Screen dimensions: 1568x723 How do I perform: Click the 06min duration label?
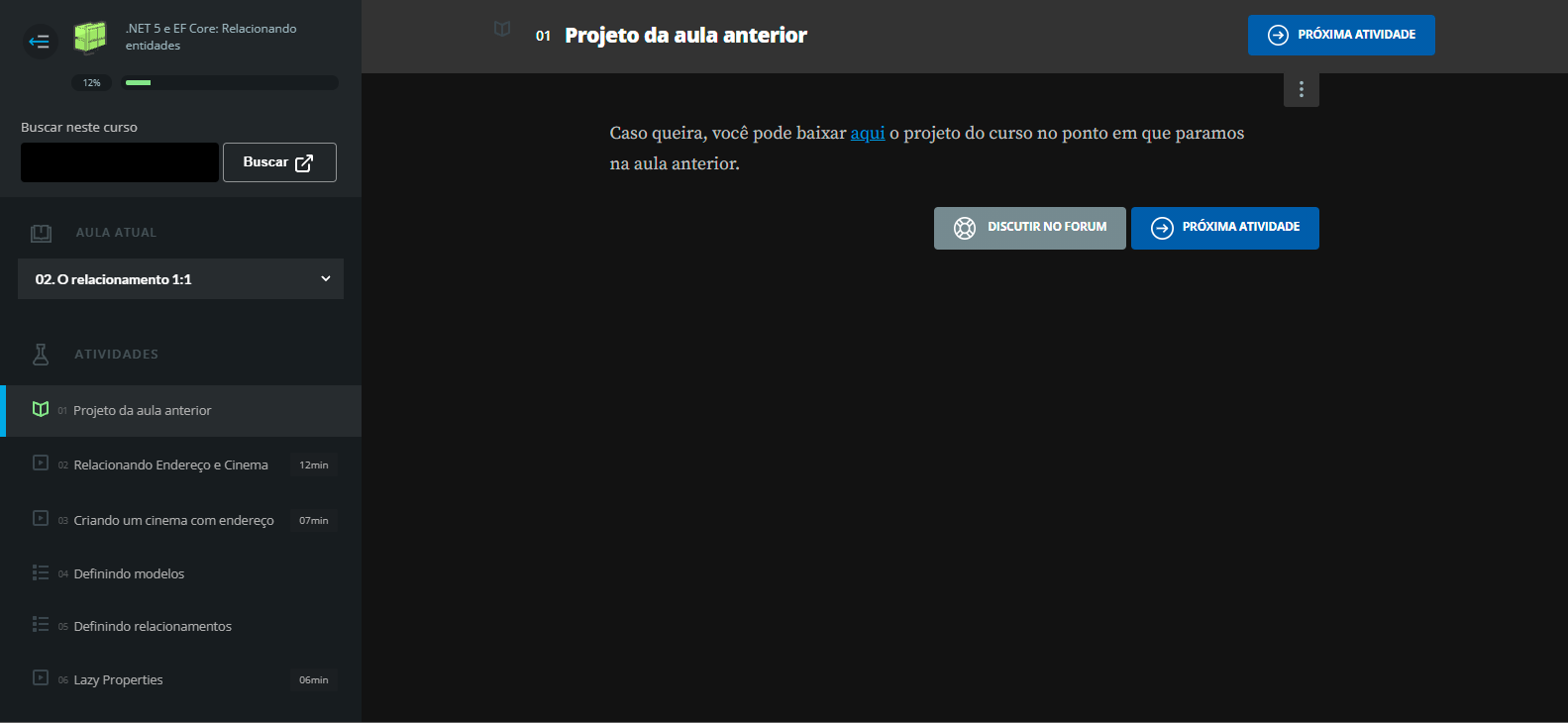(x=314, y=680)
